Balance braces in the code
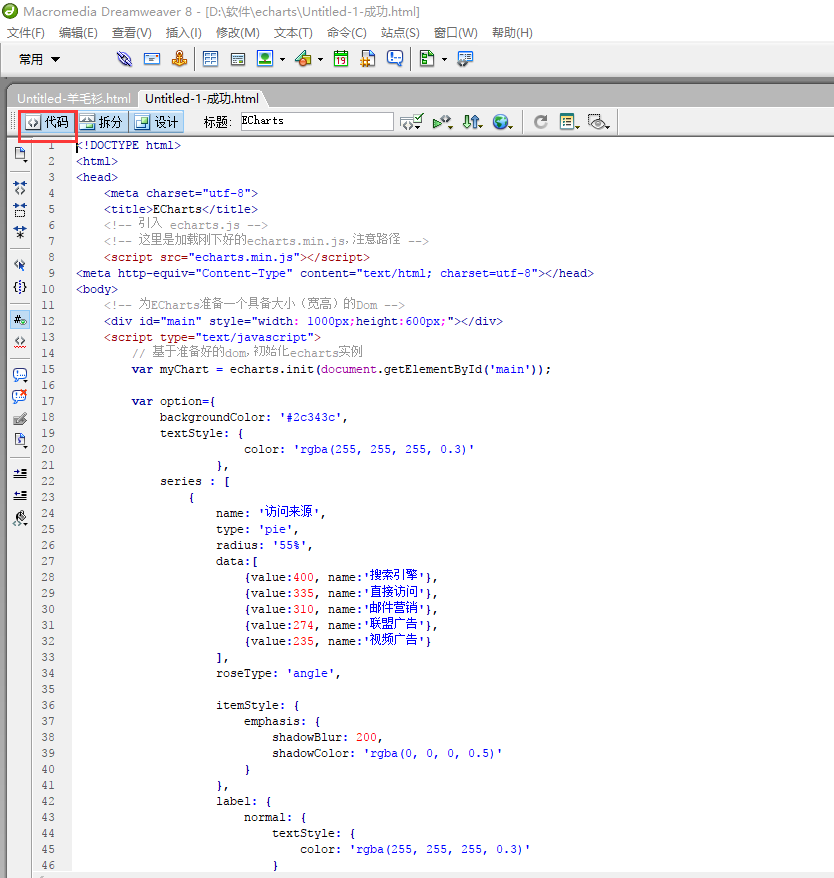 (x=20, y=287)
